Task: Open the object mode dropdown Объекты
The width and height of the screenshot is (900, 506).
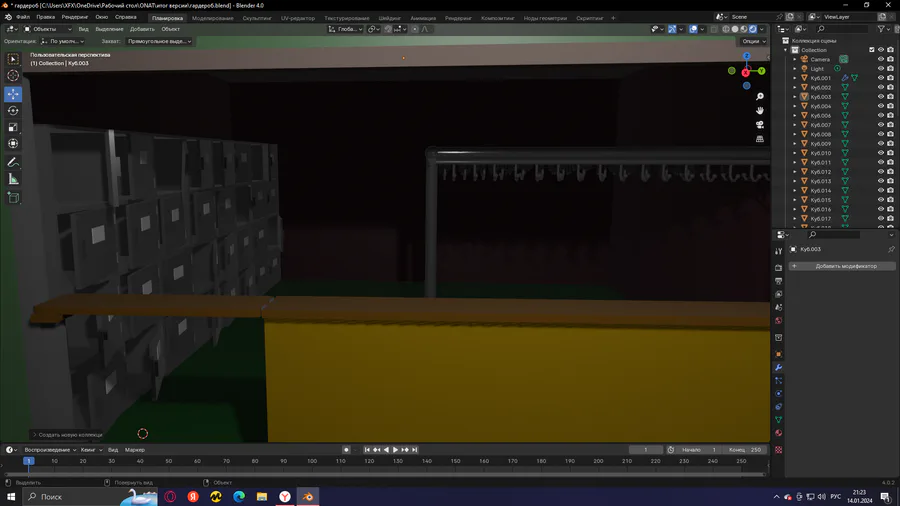Action: pos(48,29)
